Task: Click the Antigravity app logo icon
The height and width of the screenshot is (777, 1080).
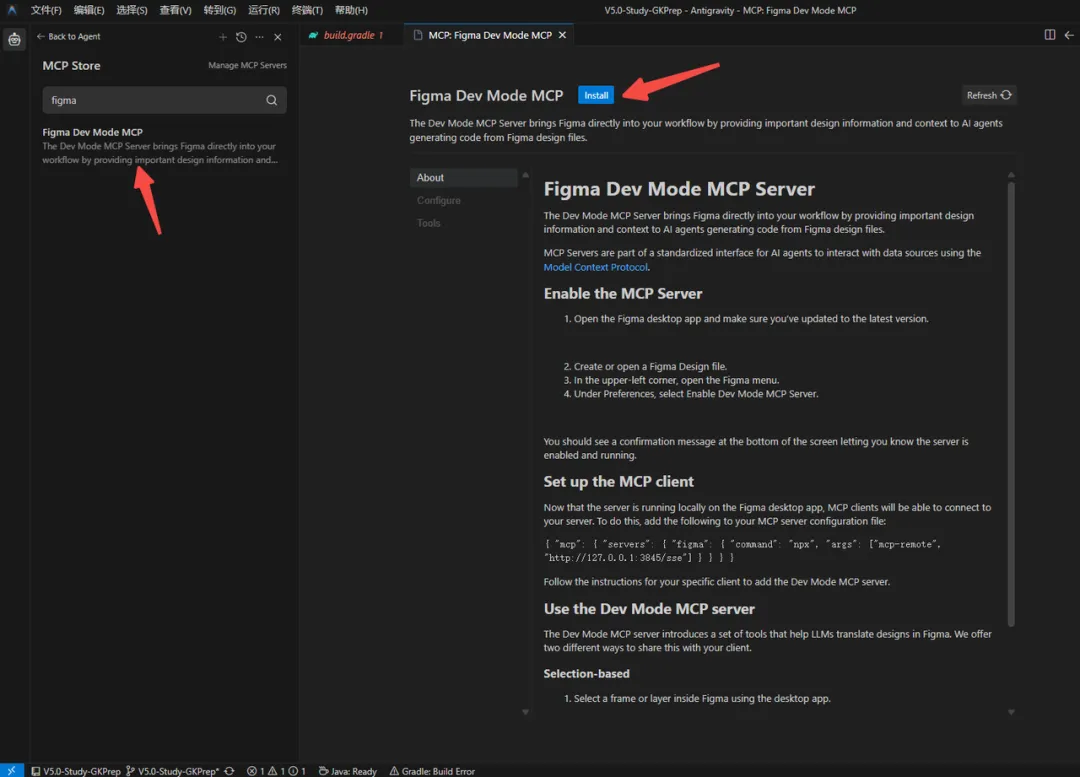Action: (12, 10)
